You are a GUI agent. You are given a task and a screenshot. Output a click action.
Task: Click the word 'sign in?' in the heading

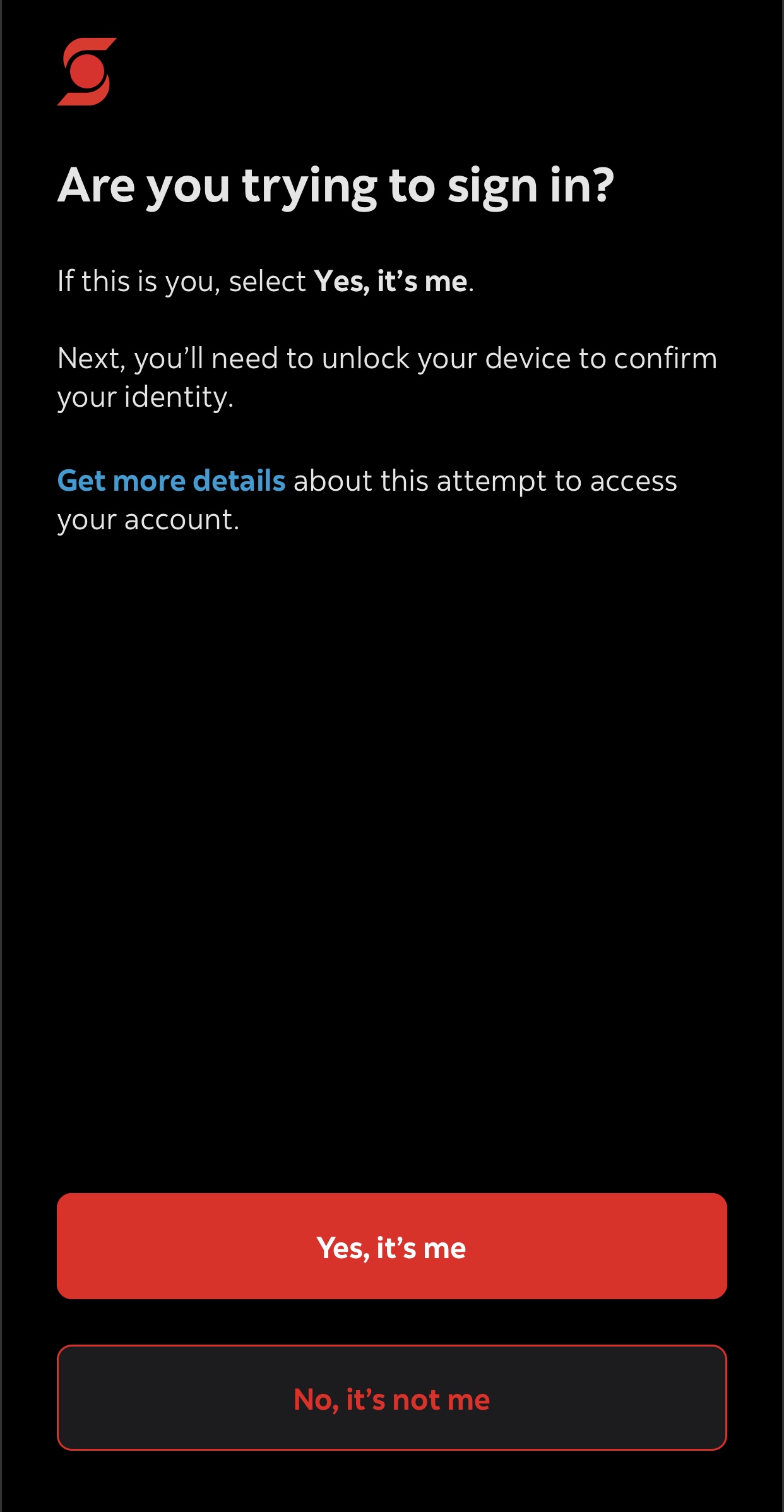tap(531, 186)
